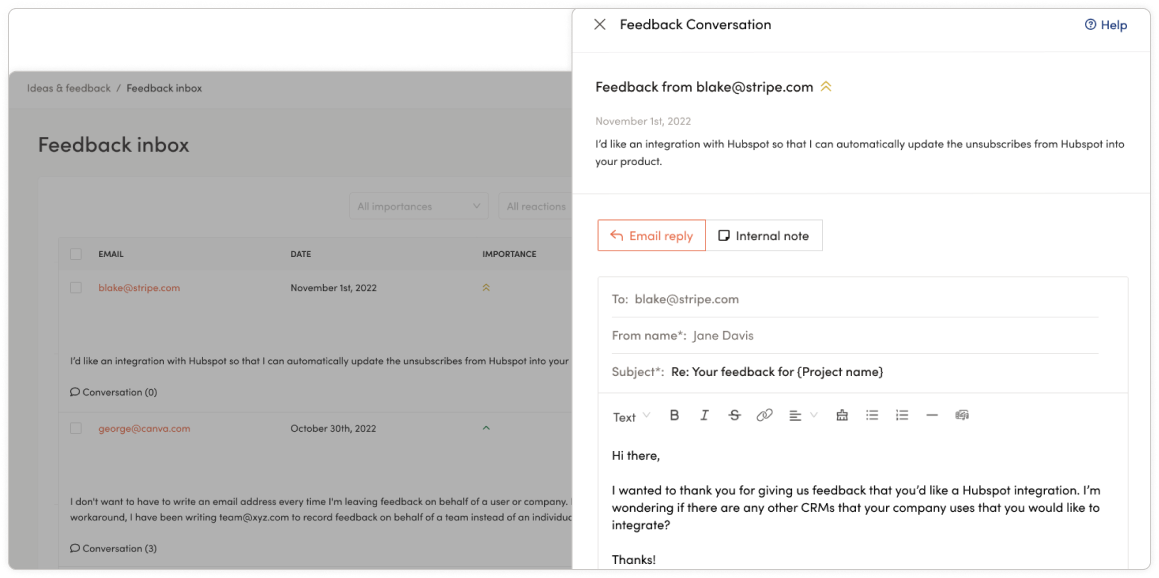Apply italic formatting in the editor
1159x578 pixels.
704,416
